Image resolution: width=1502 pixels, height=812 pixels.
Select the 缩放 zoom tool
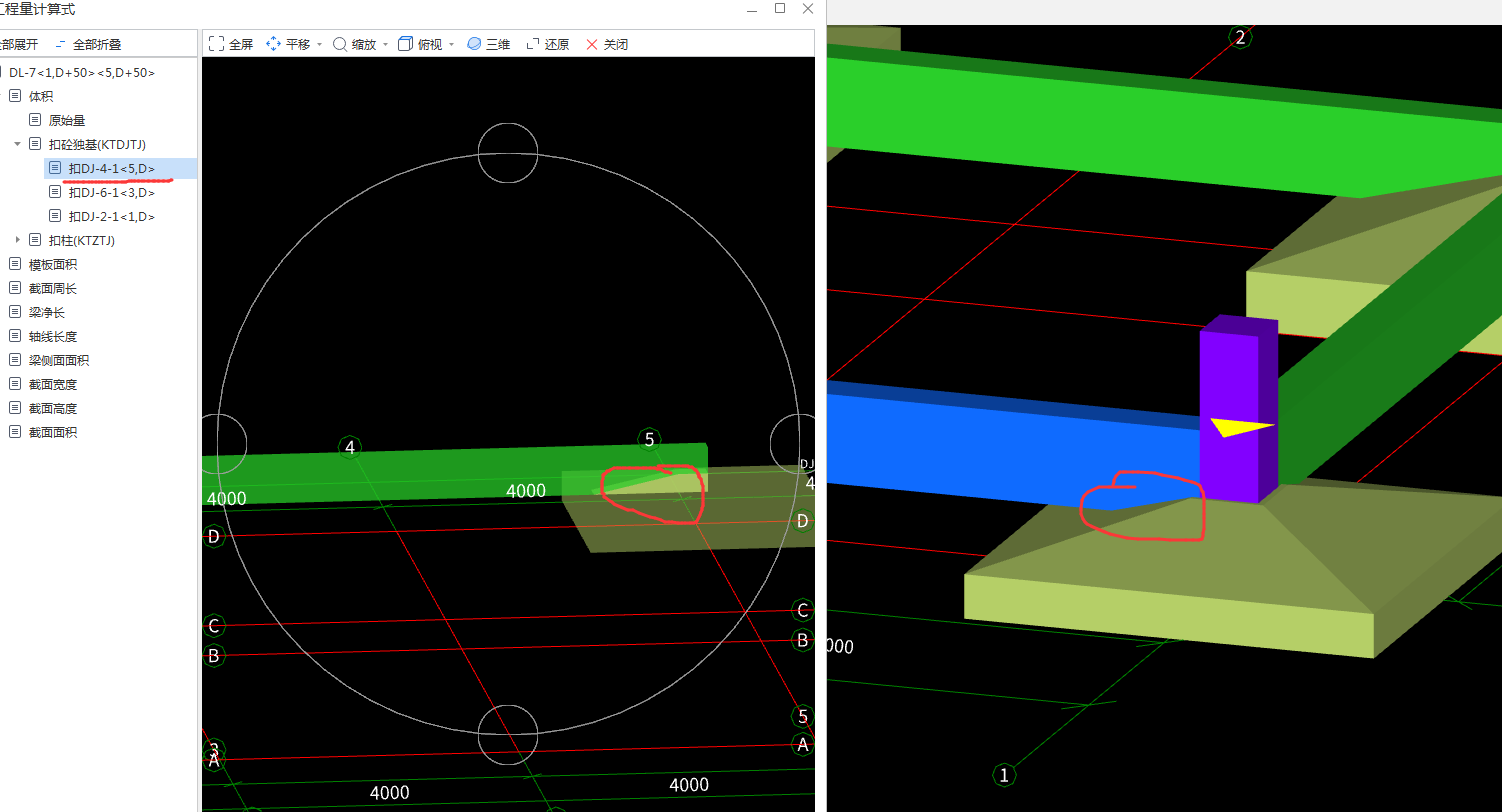354,45
